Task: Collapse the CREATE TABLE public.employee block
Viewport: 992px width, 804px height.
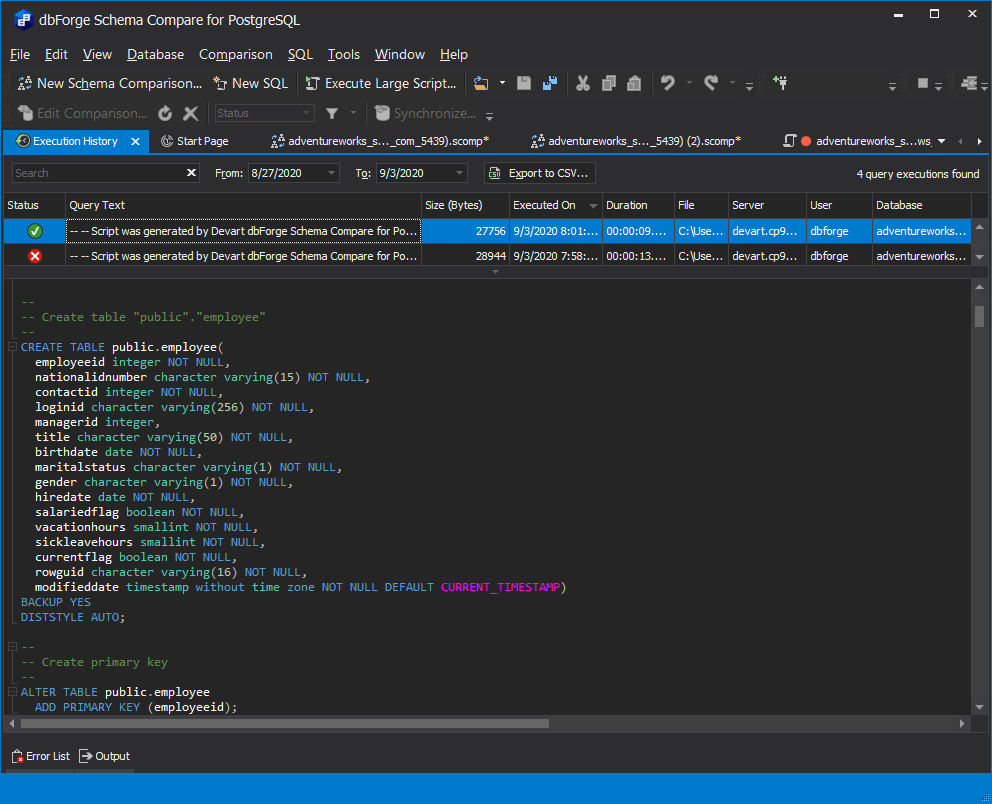Action: pyautogui.click(x=12, y=347)
